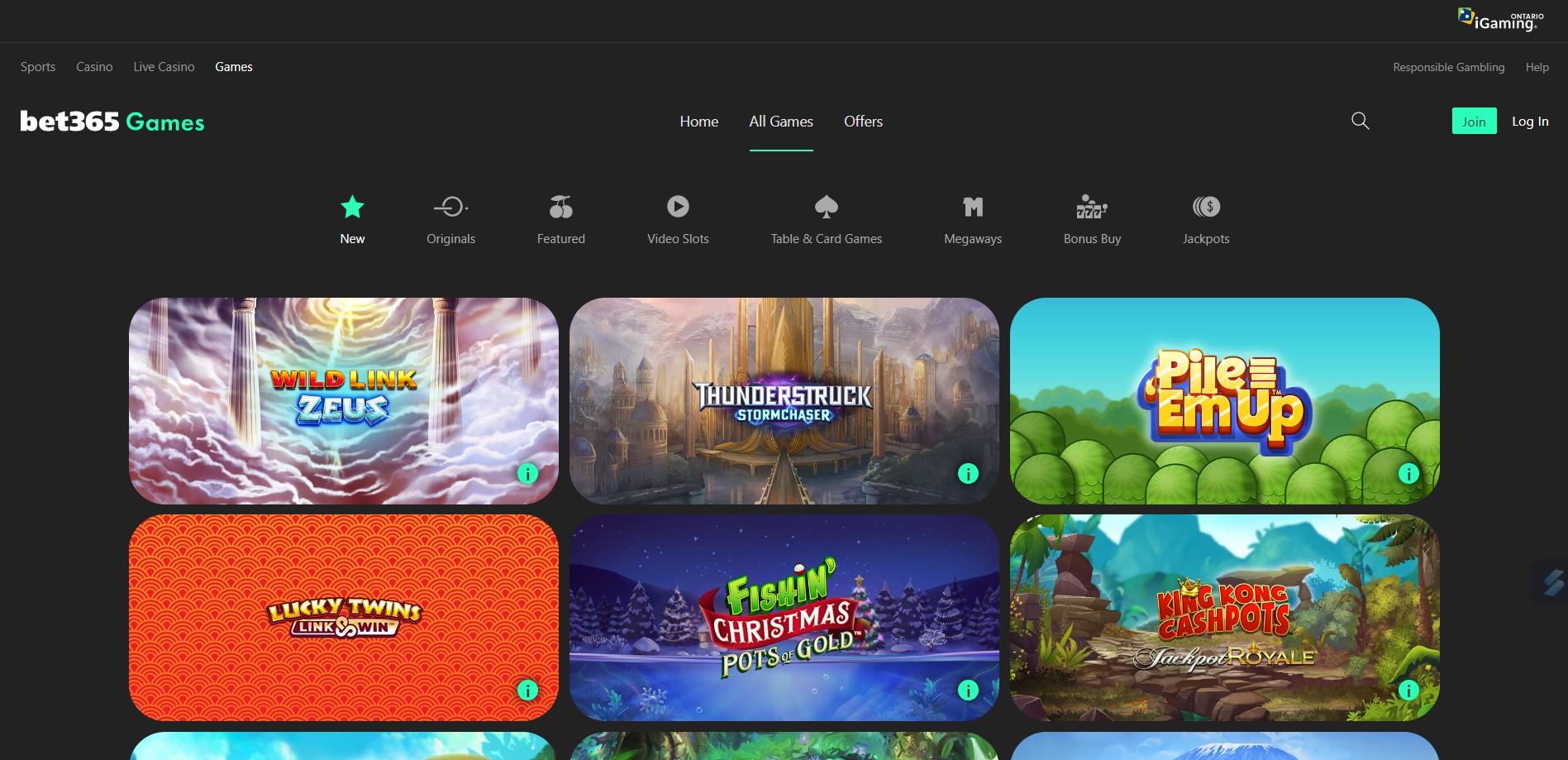The height and width of the screenshot is (760, 1568).
Task: Launch the Pile Em Up game tile
Action: [x=1225, y=401]
